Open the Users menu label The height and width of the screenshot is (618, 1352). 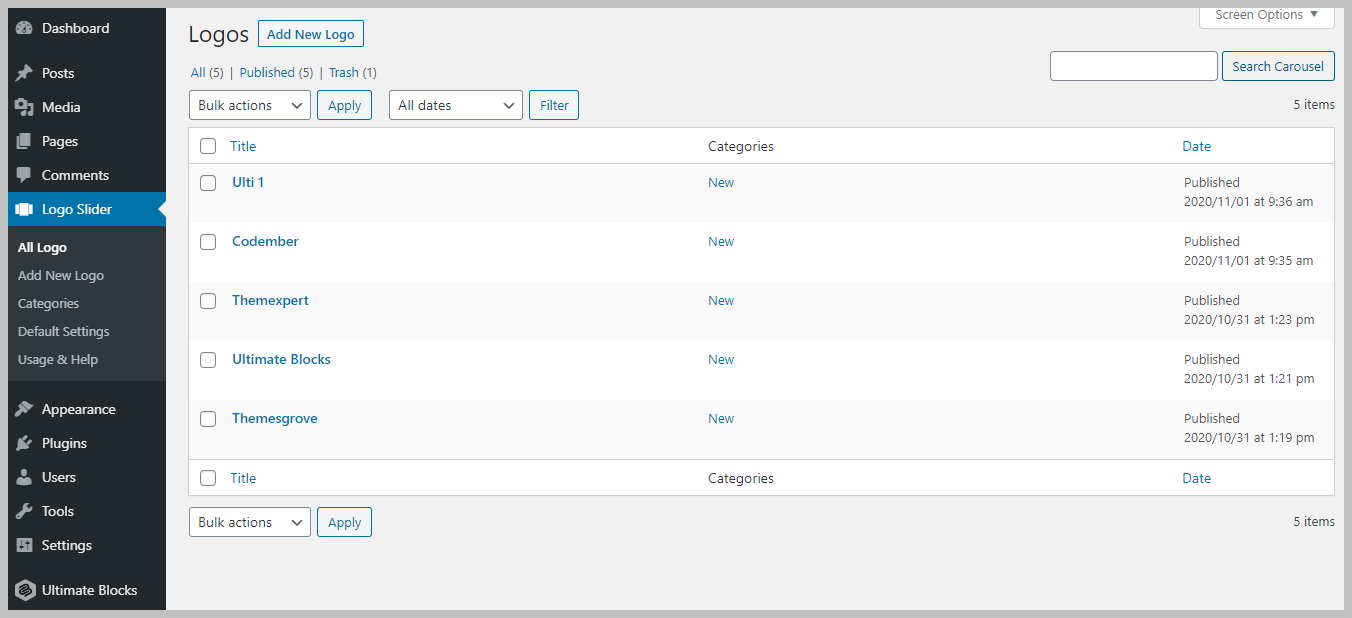click(59, 477)
